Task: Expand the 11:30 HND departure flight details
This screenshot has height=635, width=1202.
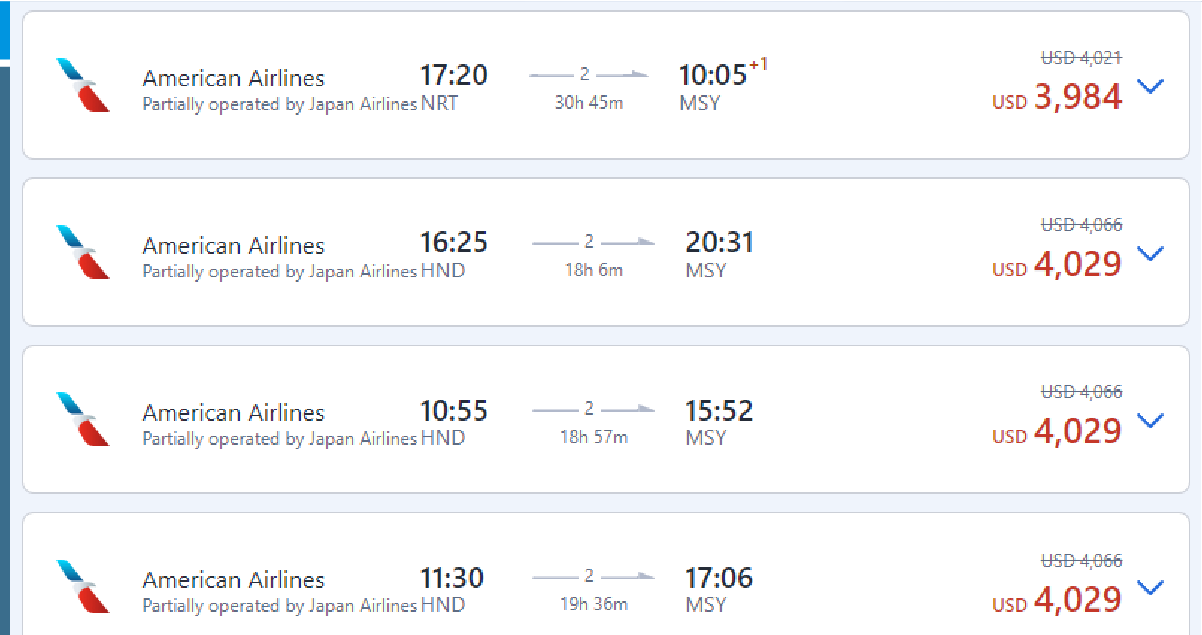Action: [1151, 588]
